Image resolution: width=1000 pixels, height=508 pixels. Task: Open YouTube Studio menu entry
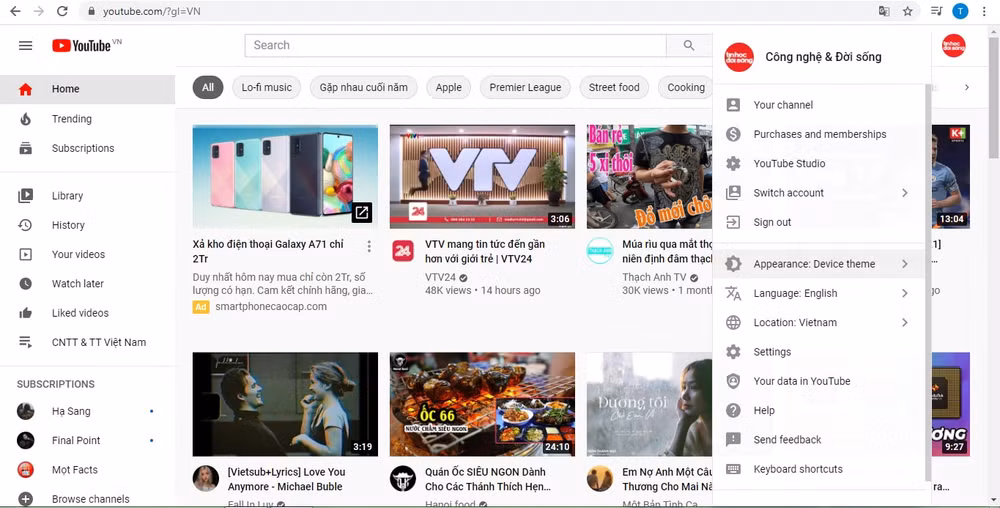(x=818, y=164)
